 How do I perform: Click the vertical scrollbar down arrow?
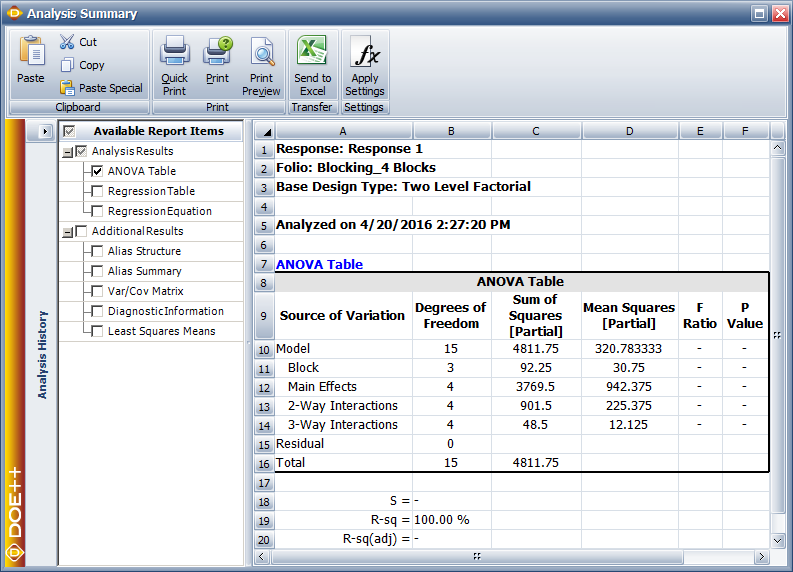[x=777, y=541]
